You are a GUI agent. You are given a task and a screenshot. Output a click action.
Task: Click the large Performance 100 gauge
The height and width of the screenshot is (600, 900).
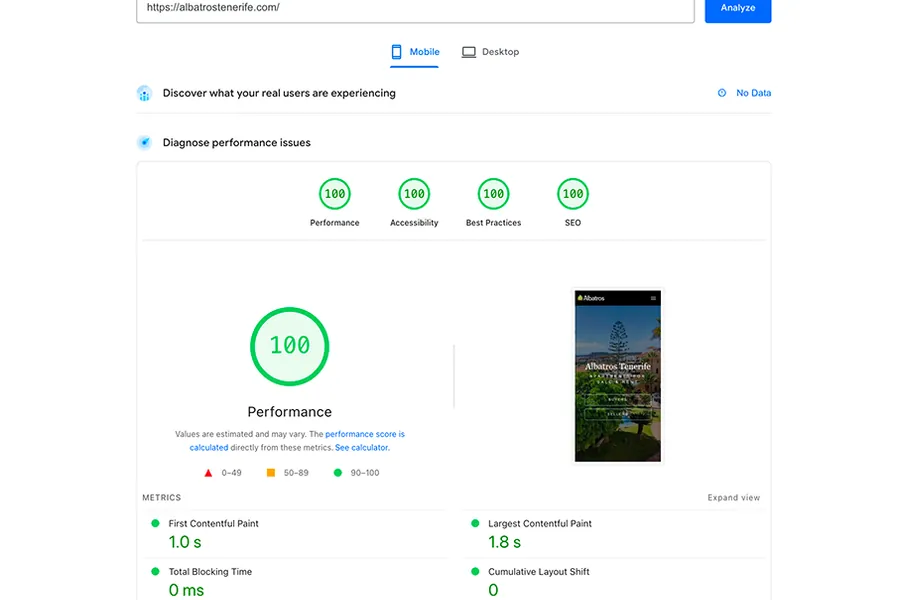pos(290,346)
